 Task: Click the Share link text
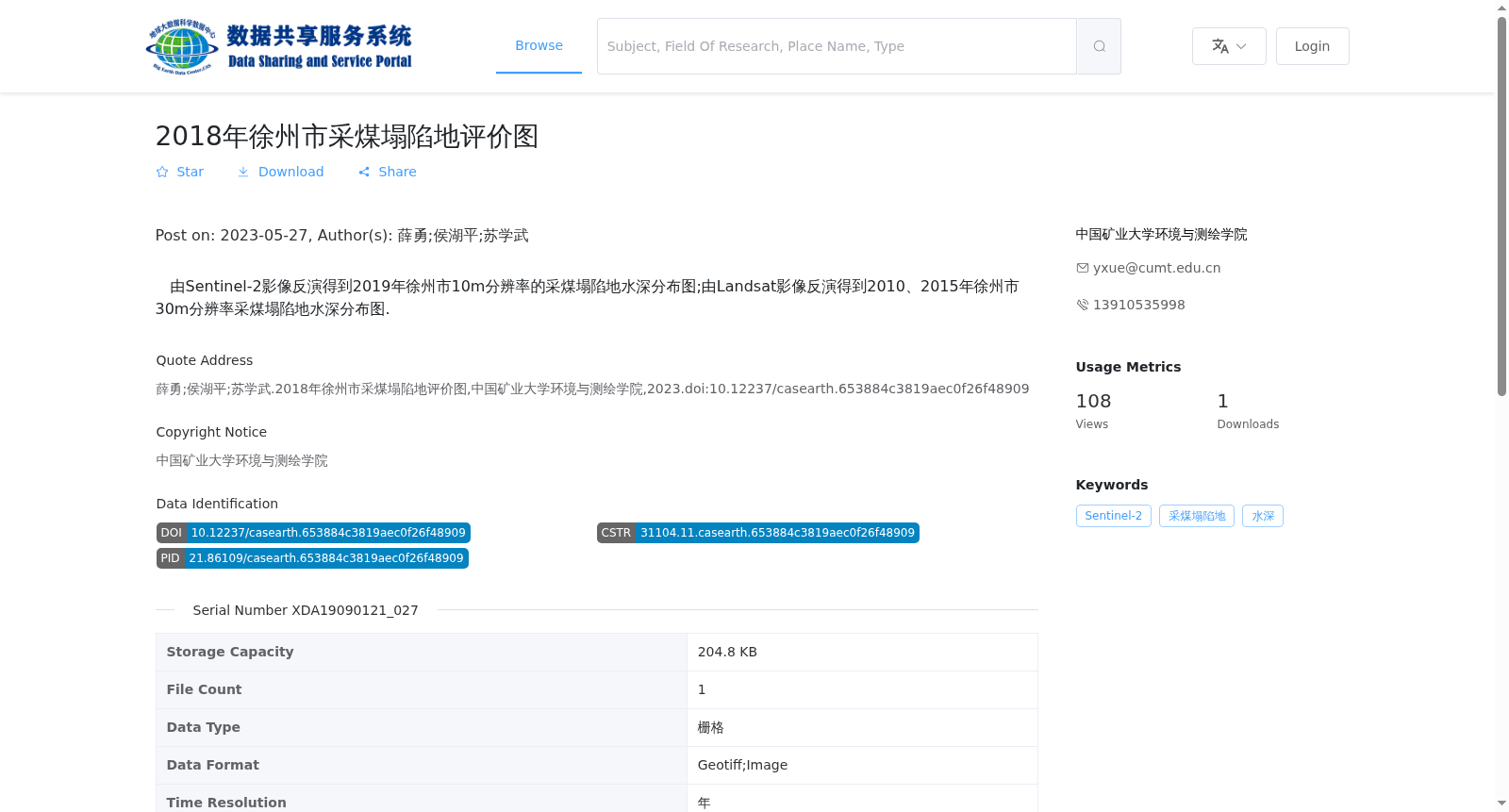397,172
